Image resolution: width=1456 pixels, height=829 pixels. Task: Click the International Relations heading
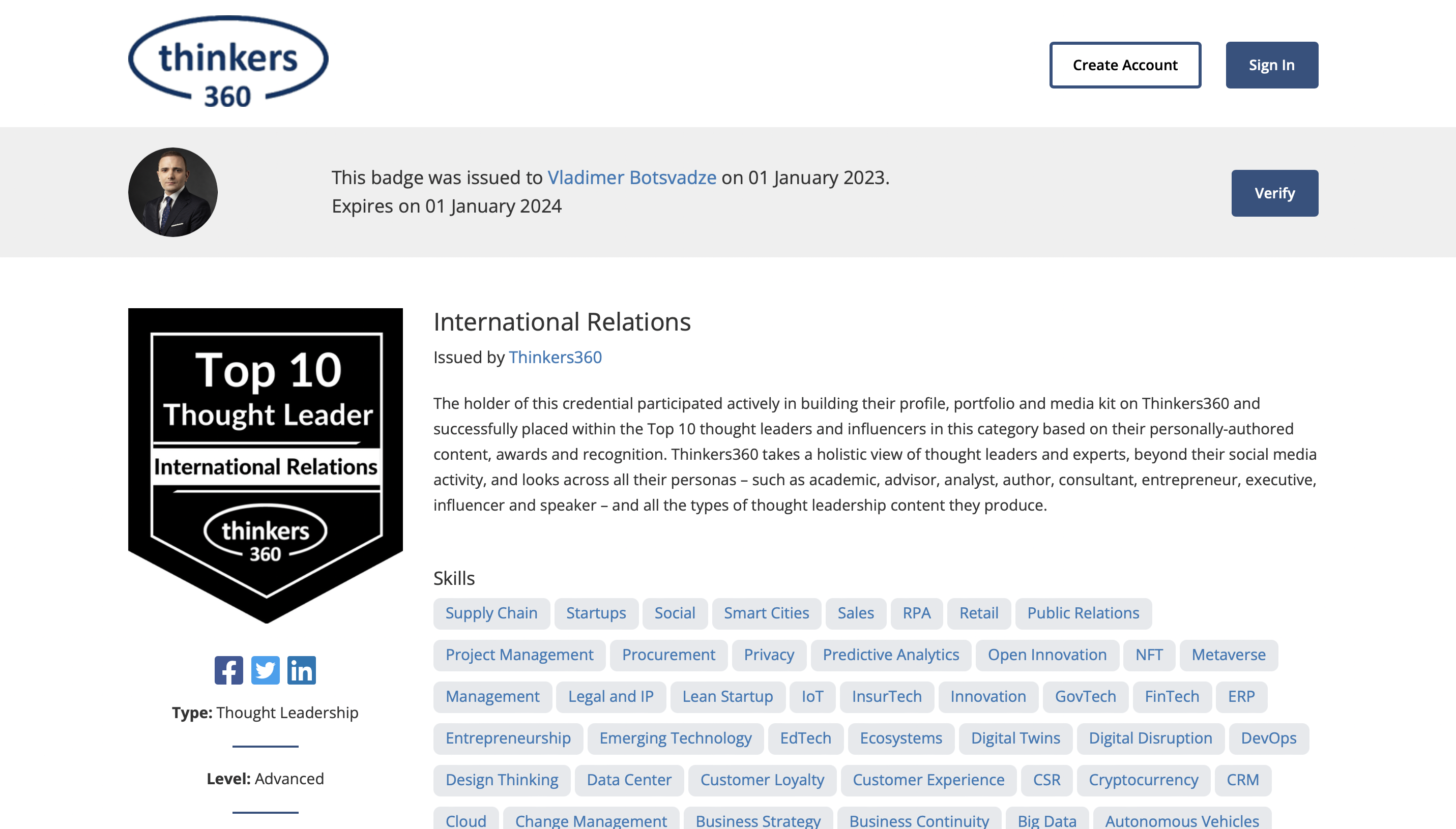pos(562,322)
